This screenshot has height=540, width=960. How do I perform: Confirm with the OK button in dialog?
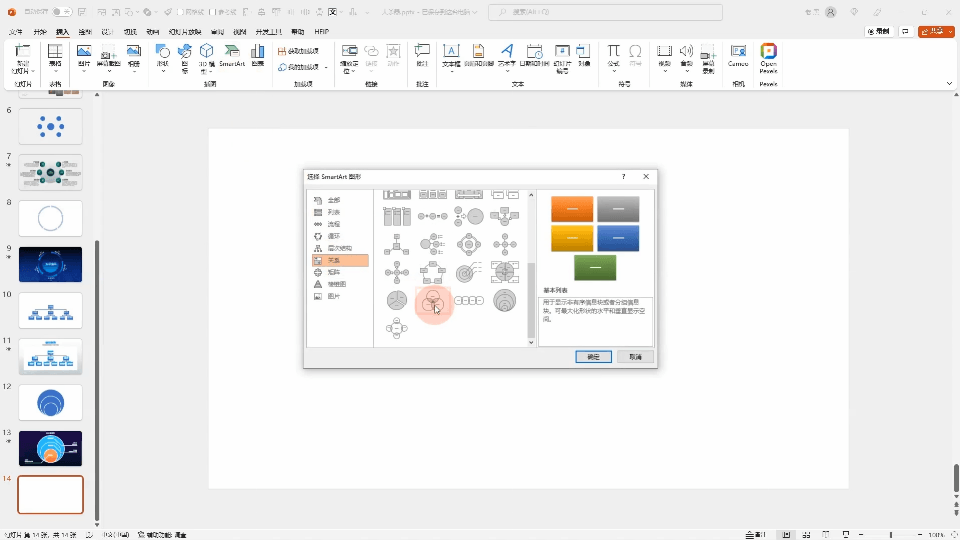593,357
